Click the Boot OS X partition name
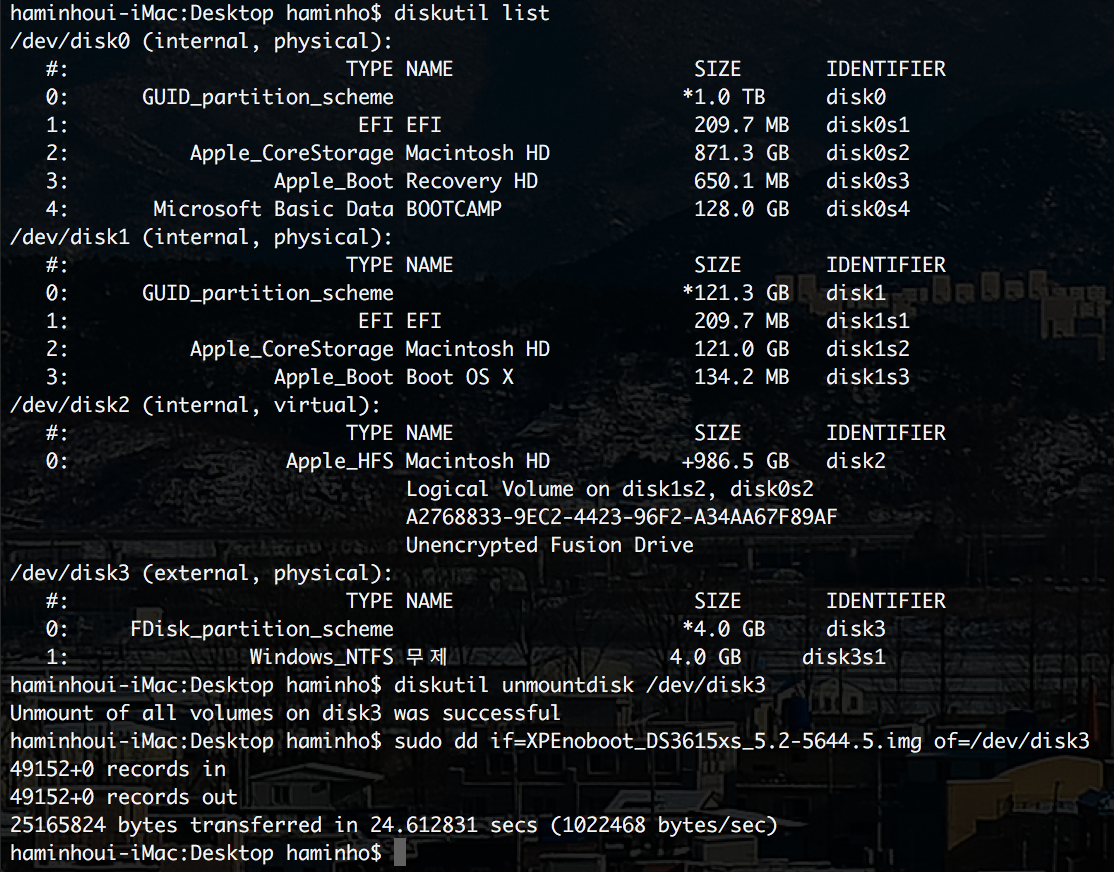 [x=459, y=377]
